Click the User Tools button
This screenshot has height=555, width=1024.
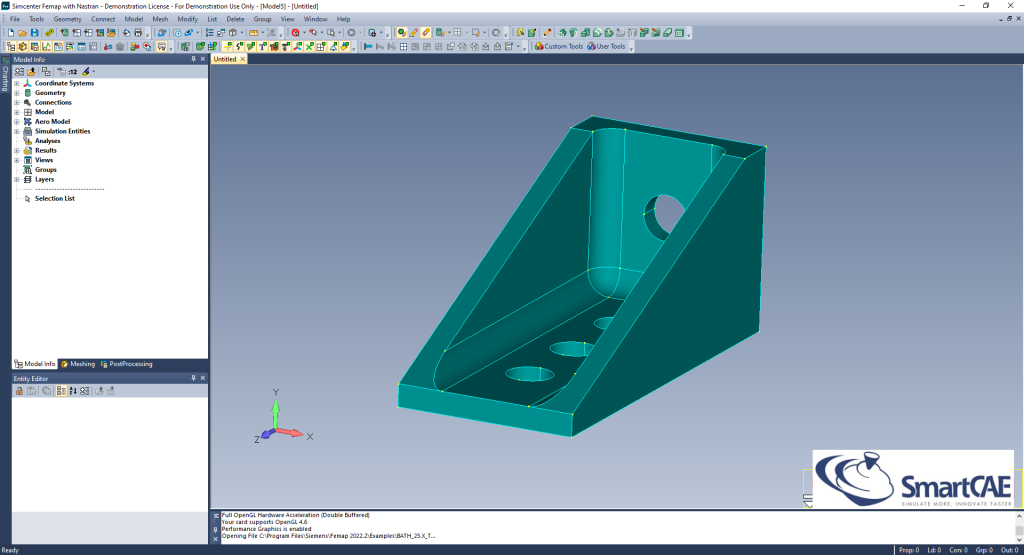(x=606, y=46)
